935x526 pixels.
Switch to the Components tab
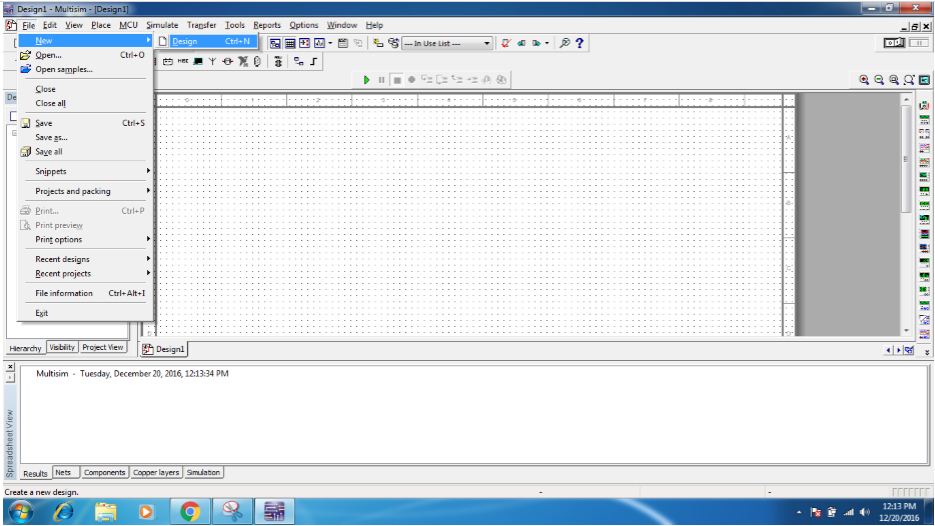(104, 472)
